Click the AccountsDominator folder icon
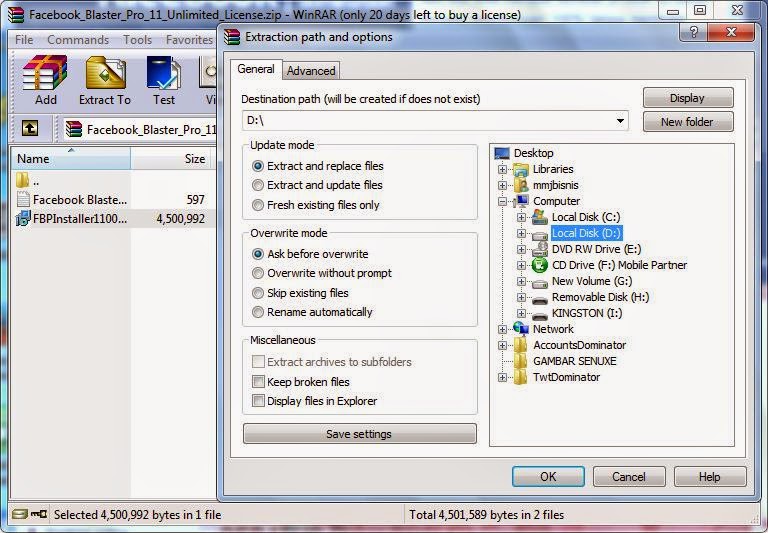The width and height of the screenshot is (768, 533). [521, 345]
